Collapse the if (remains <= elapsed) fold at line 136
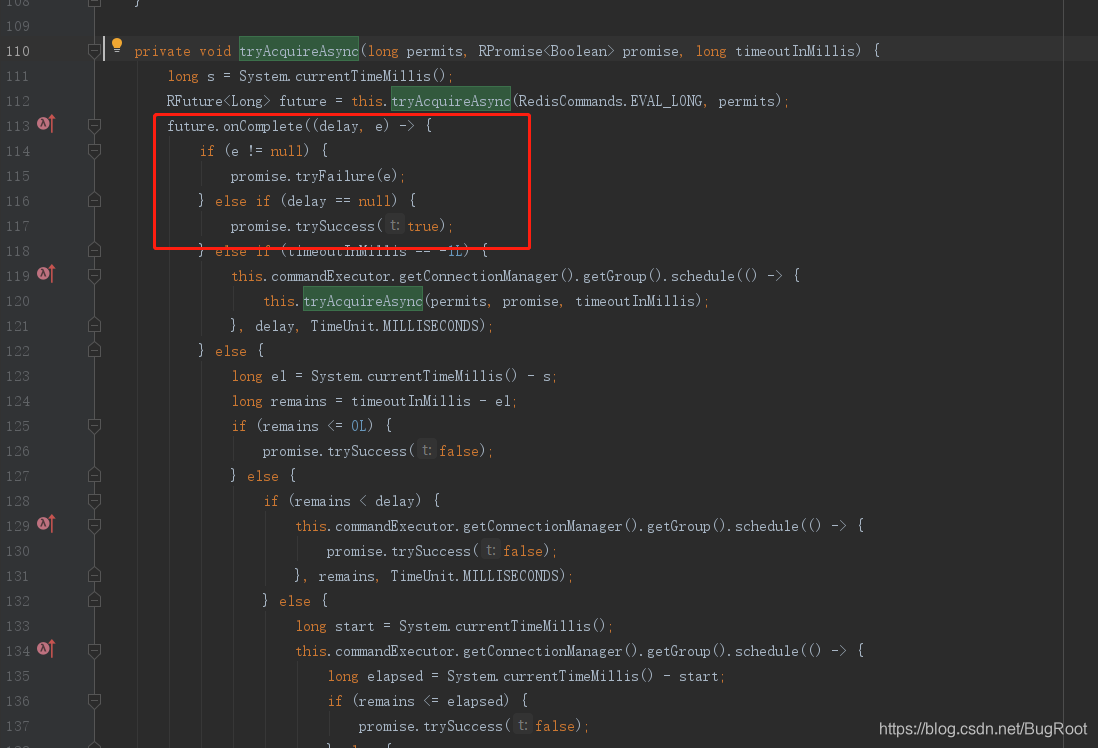 click(x=95, y=700)
